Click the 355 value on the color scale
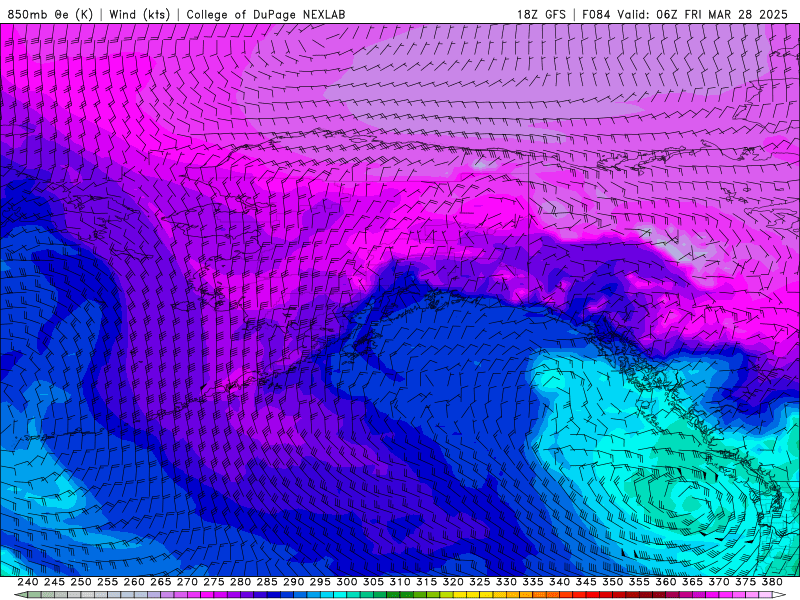This screenshot has height=600, width=800. point(639,582)
